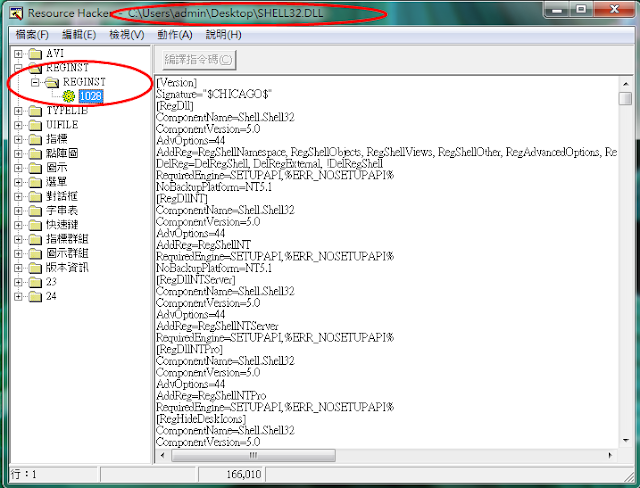Viewport: 640px width, 488px height.
Task: Click the 選單 folder icon
Action: coord(36,182)
